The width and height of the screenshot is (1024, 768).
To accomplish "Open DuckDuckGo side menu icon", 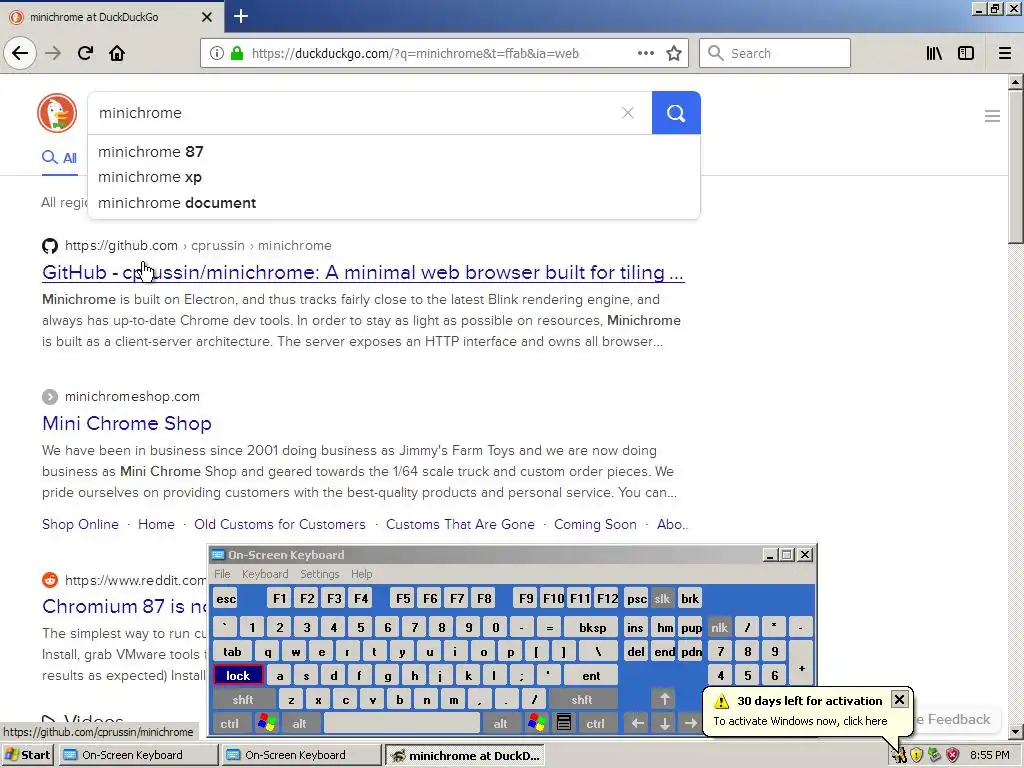I will click(x=992, y=116).
